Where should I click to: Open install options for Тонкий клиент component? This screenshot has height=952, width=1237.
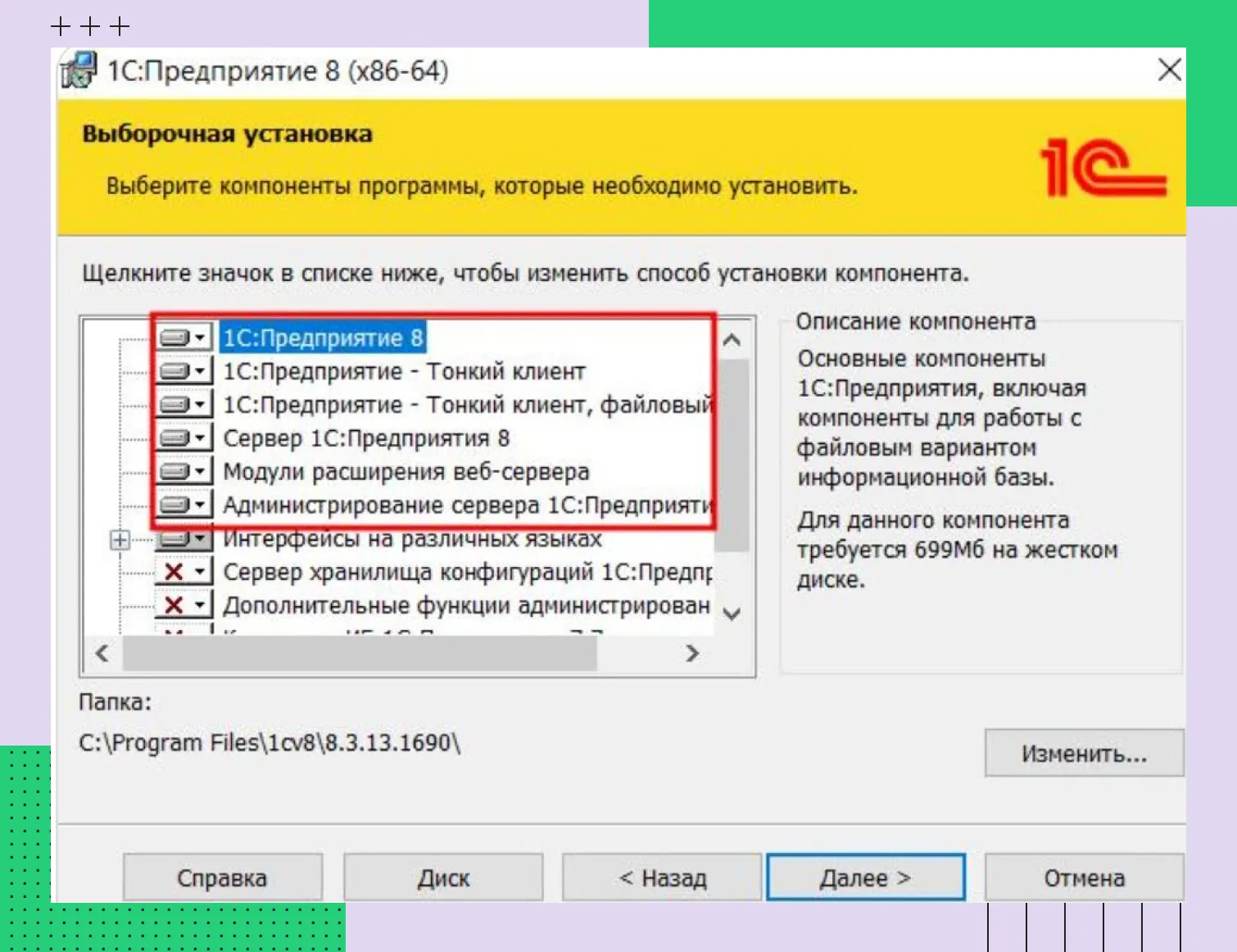183,371
